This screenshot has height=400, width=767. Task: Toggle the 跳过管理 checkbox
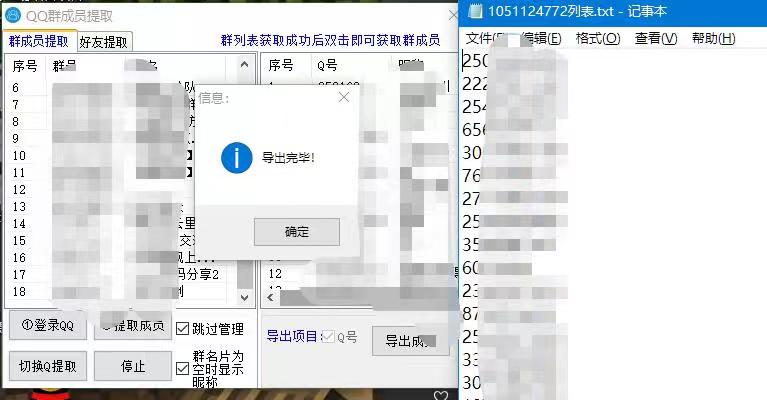pyautogui.click(x=183, y=328)
